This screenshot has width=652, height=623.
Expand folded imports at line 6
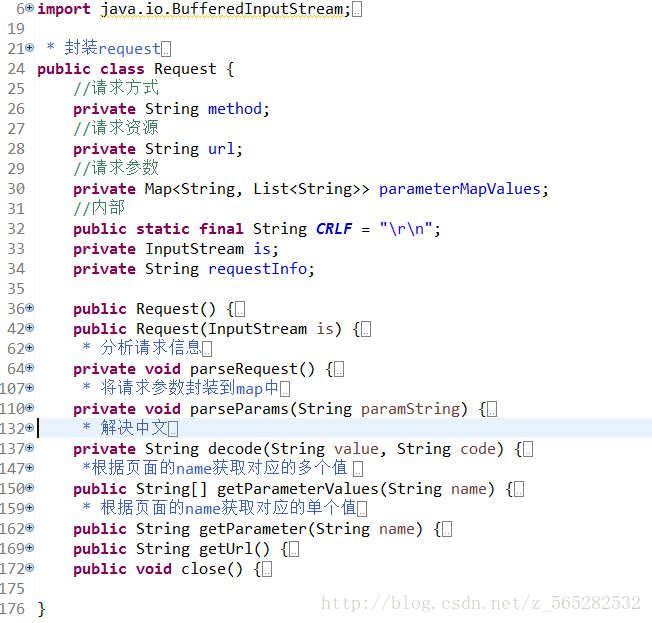click(30, 8)
